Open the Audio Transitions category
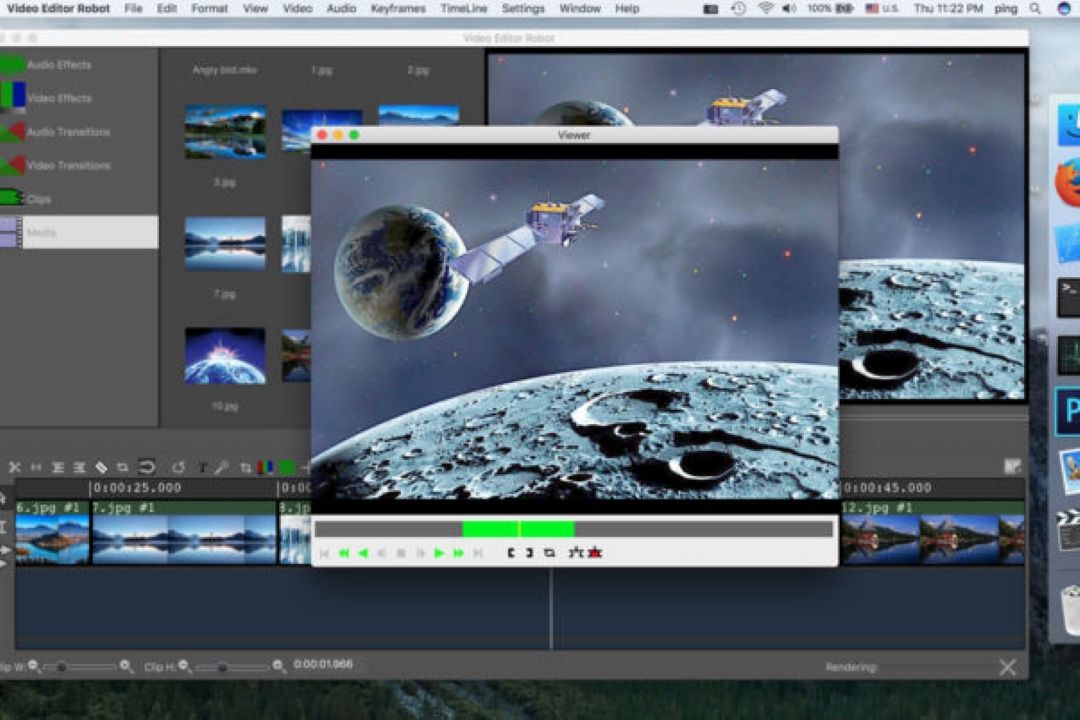Image resolution: width=1080 pixels, height=720 pixels. tap(68, 132)
